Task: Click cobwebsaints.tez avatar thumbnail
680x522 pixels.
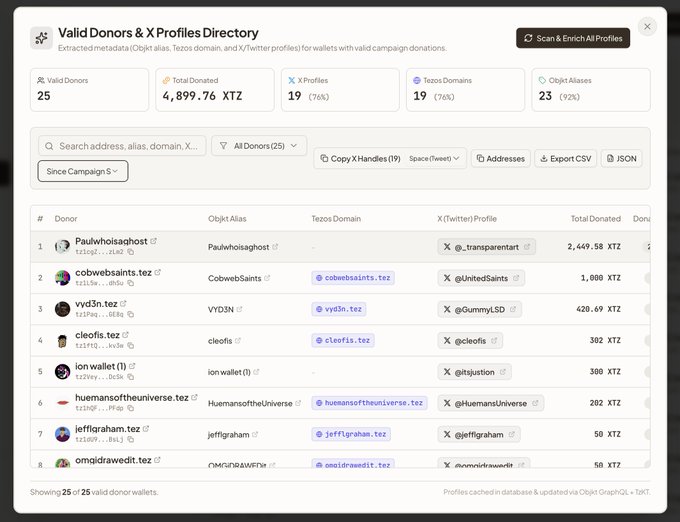Action: point(62,278)
